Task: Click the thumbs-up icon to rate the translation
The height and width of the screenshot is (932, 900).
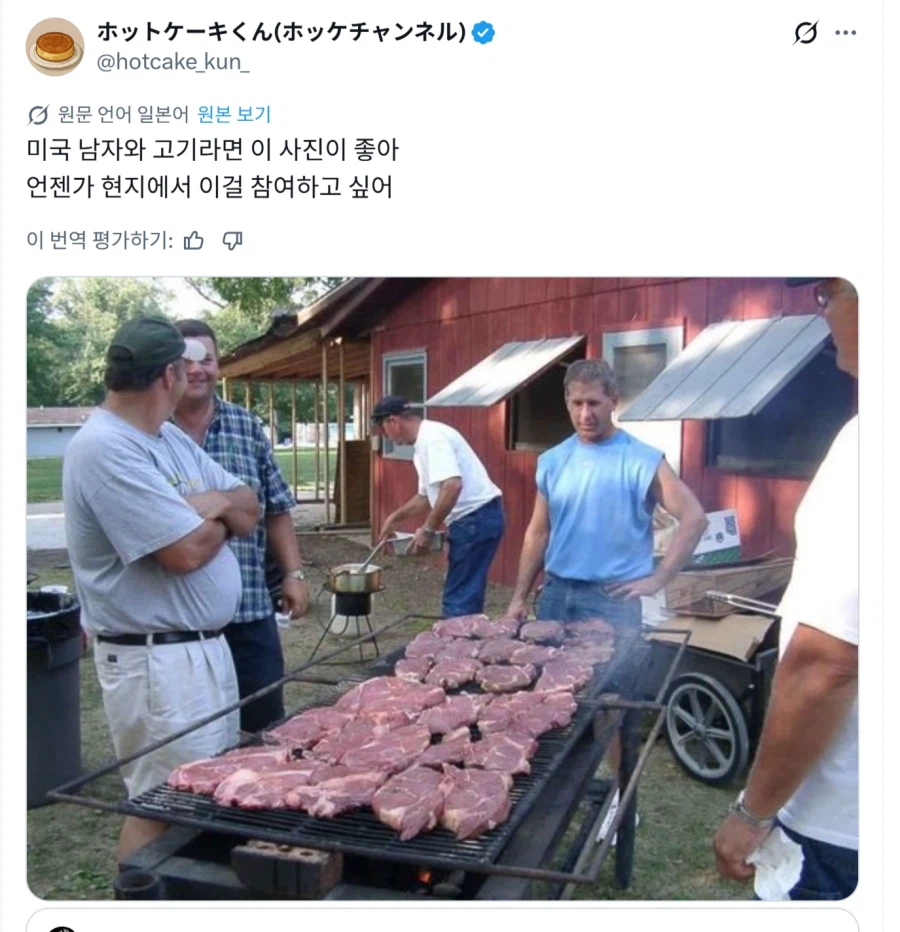Action: [x=194, y=240]
